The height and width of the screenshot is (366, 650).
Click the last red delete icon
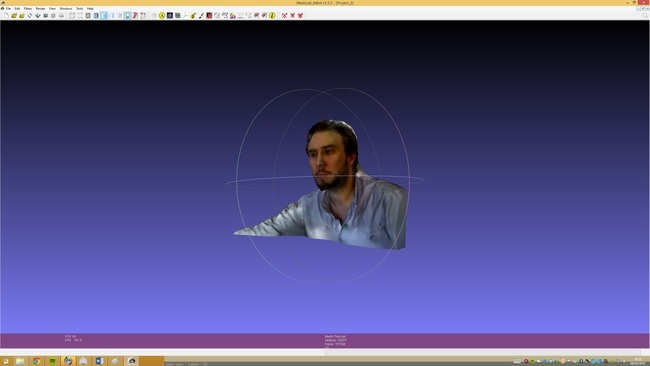point(300,15)
